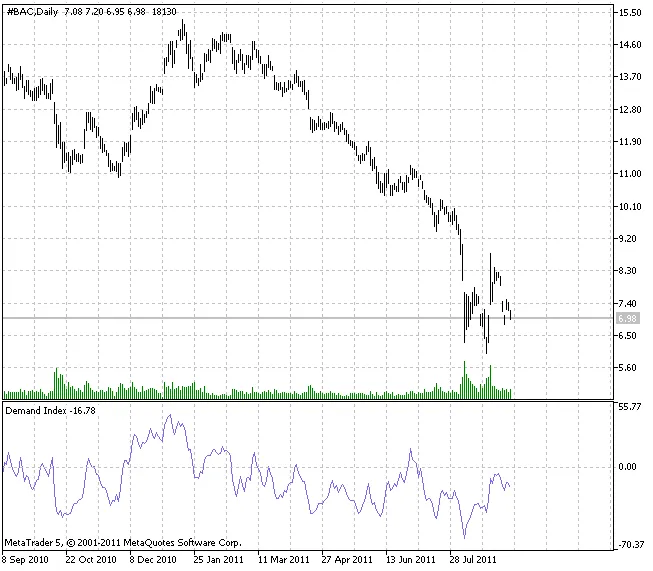
Task: Select the 28 Jul 2011 date label
Action: 473,560
